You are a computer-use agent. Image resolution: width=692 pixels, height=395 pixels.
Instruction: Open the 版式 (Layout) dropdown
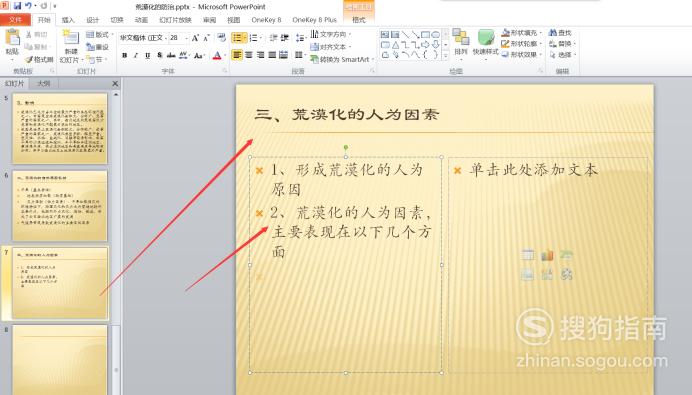[x=99, y=34]
